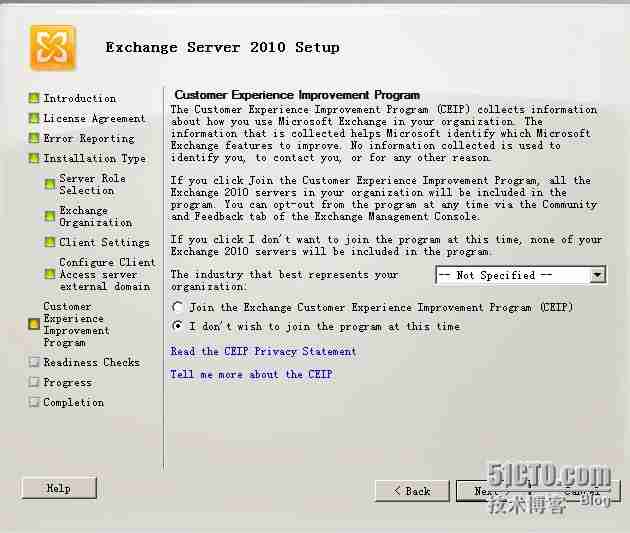The image size is (630, 533).
Task: Click the green icon beside Exchange Organization
Action: (49, 216)
